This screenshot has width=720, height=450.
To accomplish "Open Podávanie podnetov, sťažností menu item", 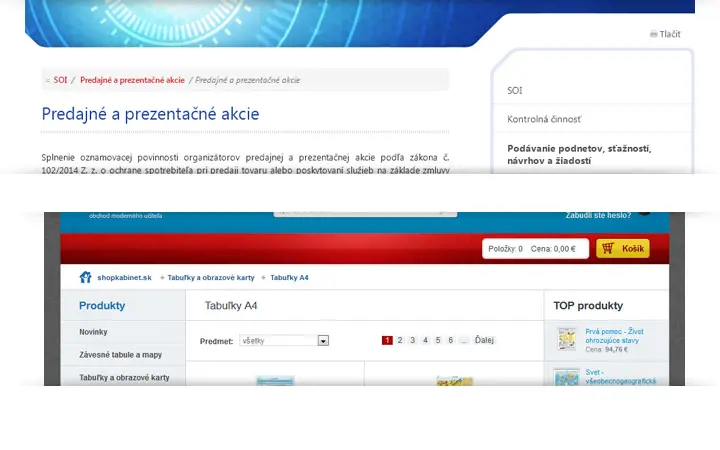I will click(x=579, y=154).
